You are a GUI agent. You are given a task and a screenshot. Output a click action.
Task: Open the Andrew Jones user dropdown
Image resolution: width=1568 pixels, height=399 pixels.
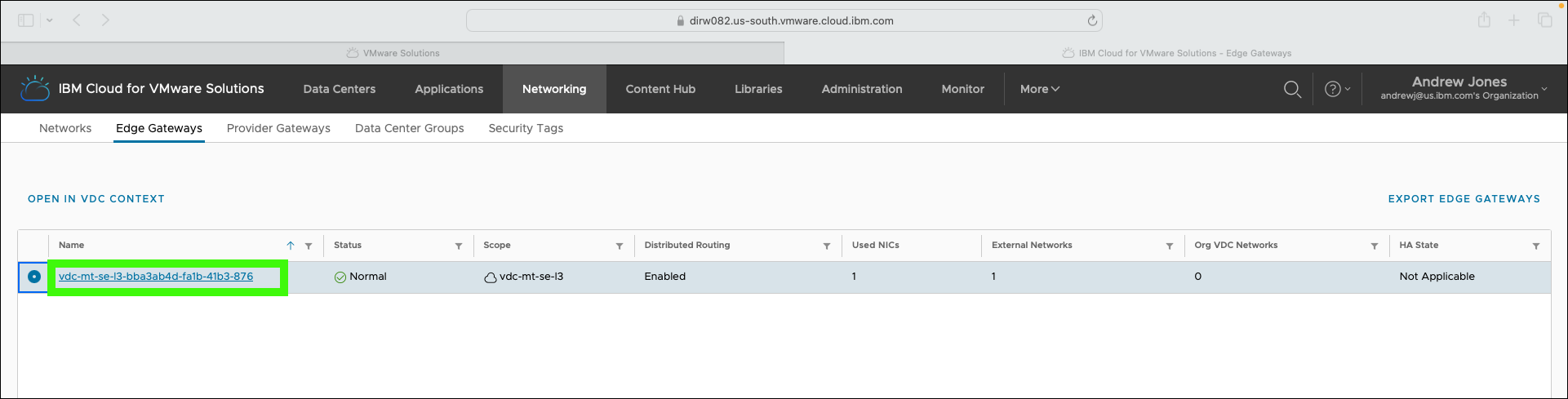1464,88
